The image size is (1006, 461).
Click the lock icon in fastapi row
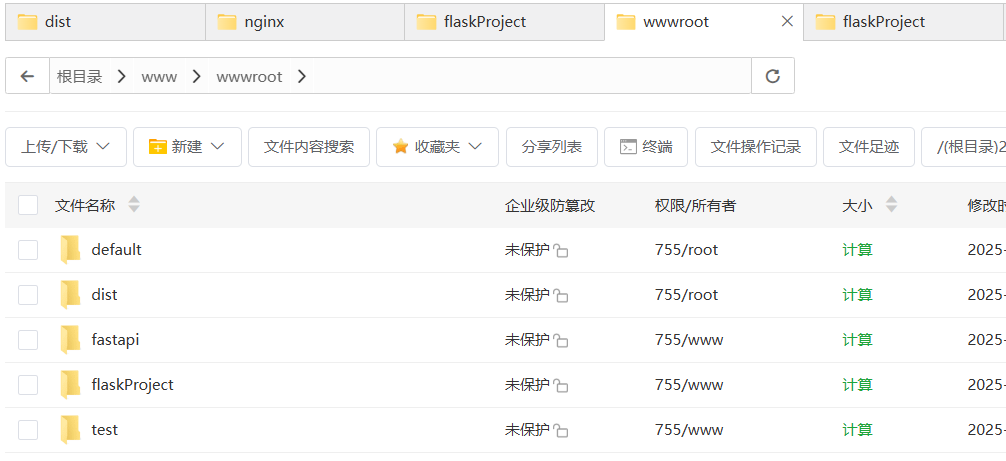pyautogui.click(x=561, y=340)
